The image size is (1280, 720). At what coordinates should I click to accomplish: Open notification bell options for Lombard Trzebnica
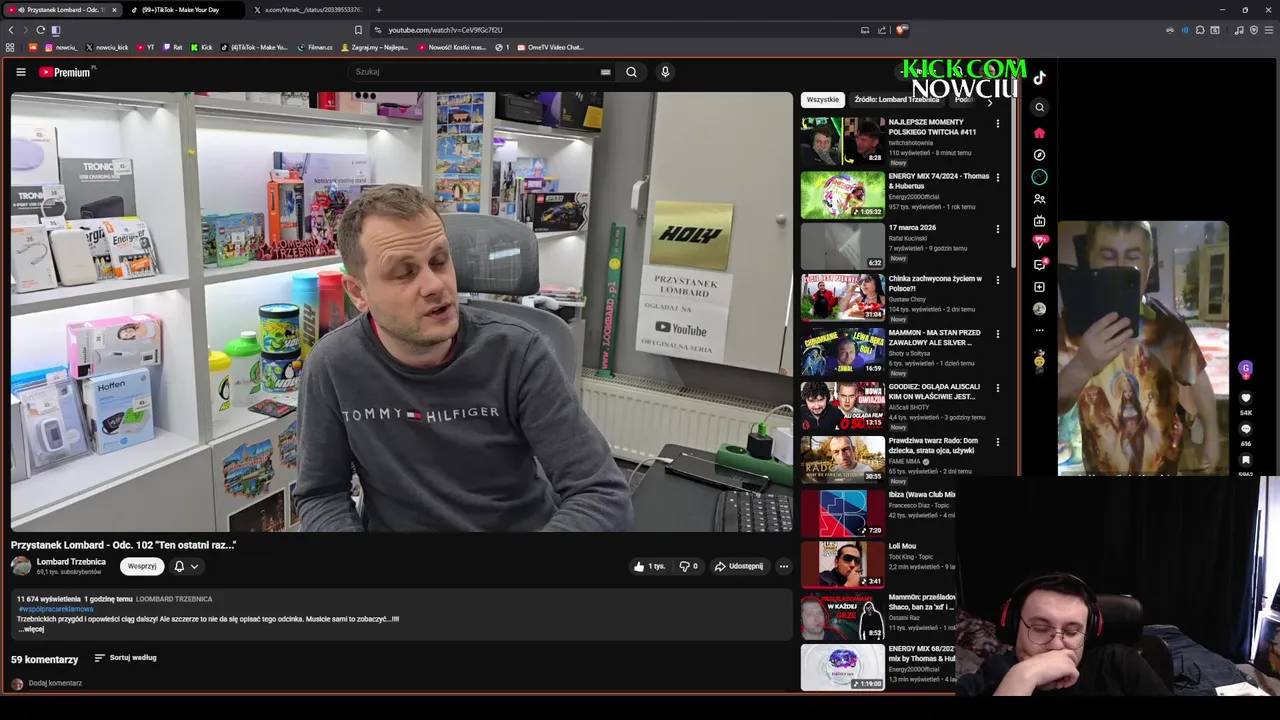pos(186,566)
